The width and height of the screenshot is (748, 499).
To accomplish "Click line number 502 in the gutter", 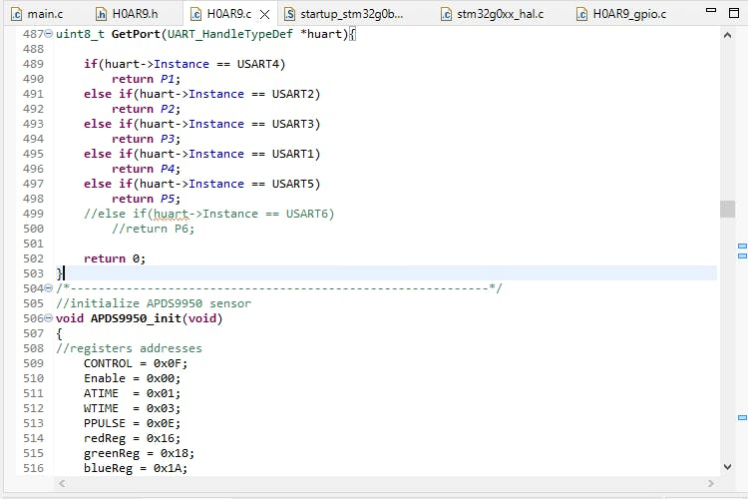I will point(32,259).
